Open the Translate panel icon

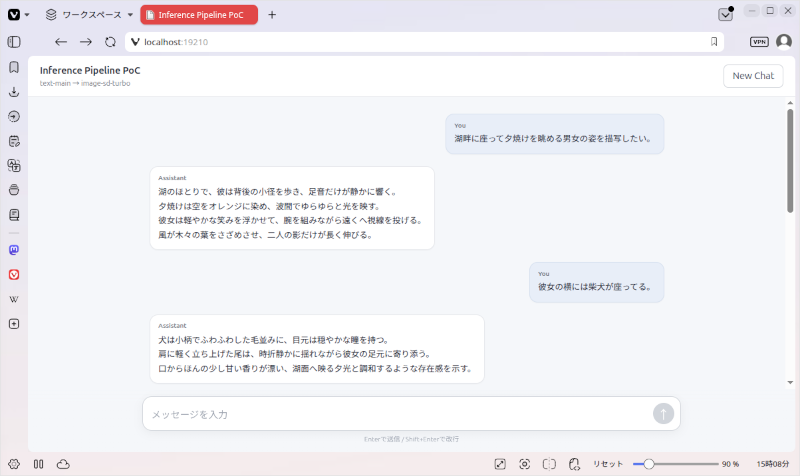point(14,165)
